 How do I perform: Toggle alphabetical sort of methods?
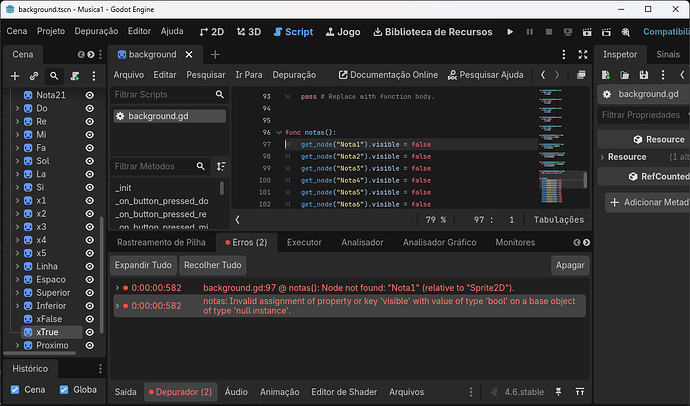tap(221, 166)
